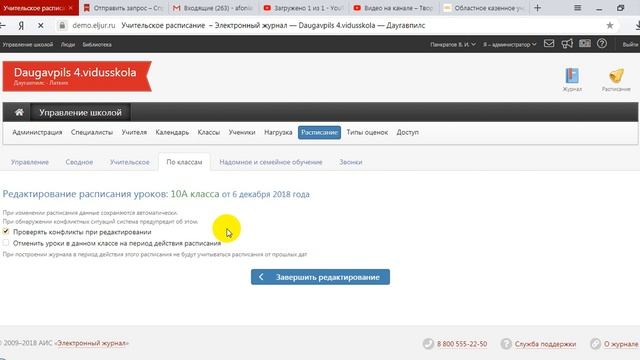The width and height of the screenshot is (640, 360).
Task: Open the Учителя menu item
Action: (134, 132)
